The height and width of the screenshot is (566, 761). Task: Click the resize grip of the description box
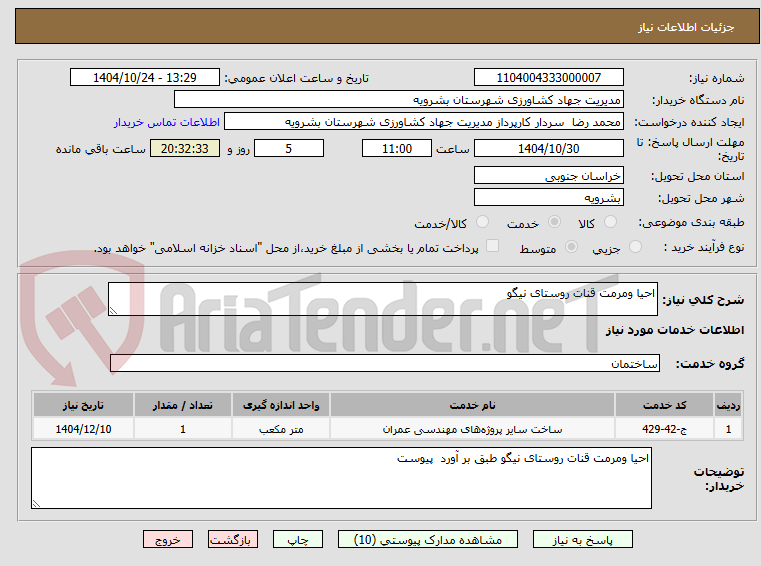pyautogui.click(x=113, y=311)
